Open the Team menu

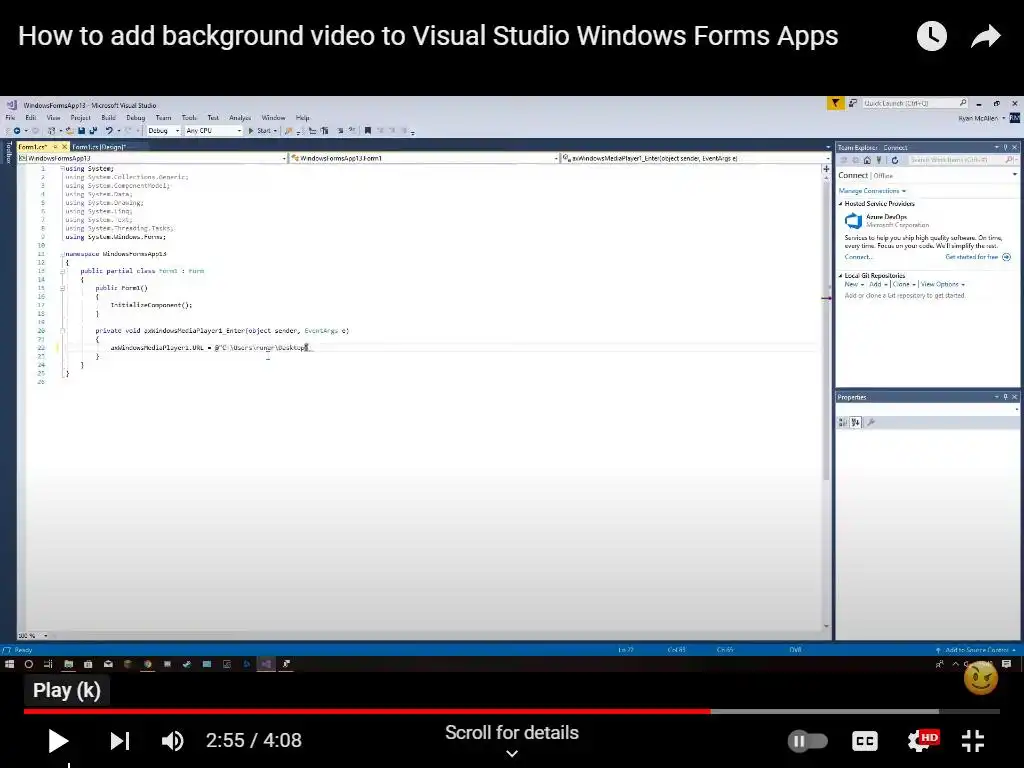(163, 118)
